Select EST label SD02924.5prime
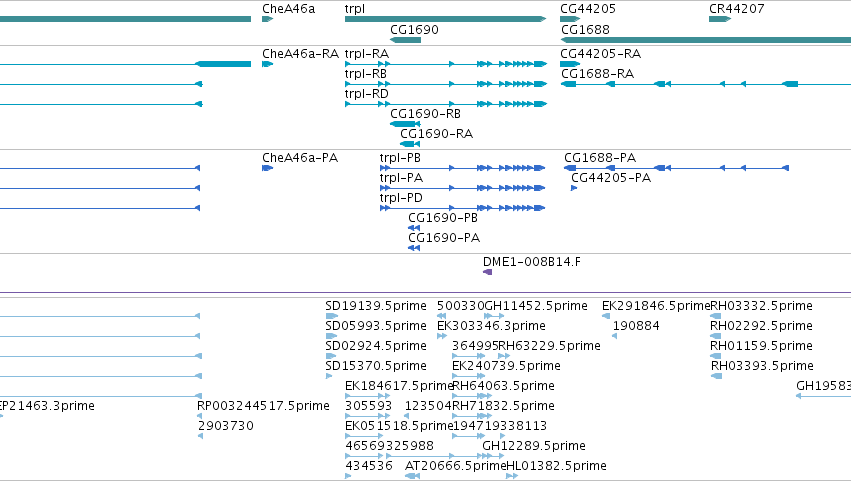This screenshot has width=851, height=481. tap(376, 346)
